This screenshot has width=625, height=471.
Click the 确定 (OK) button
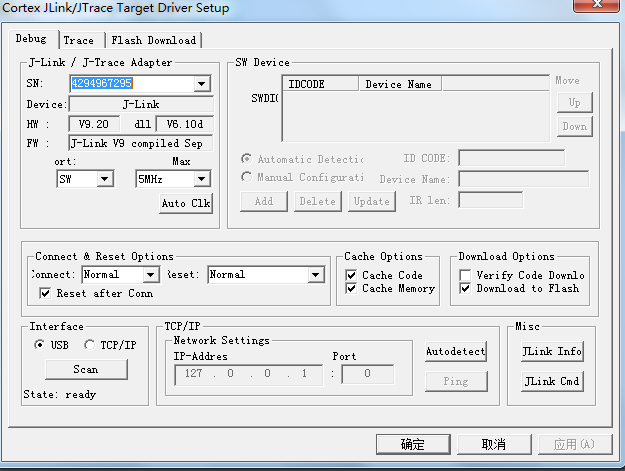tap(413, 444)
